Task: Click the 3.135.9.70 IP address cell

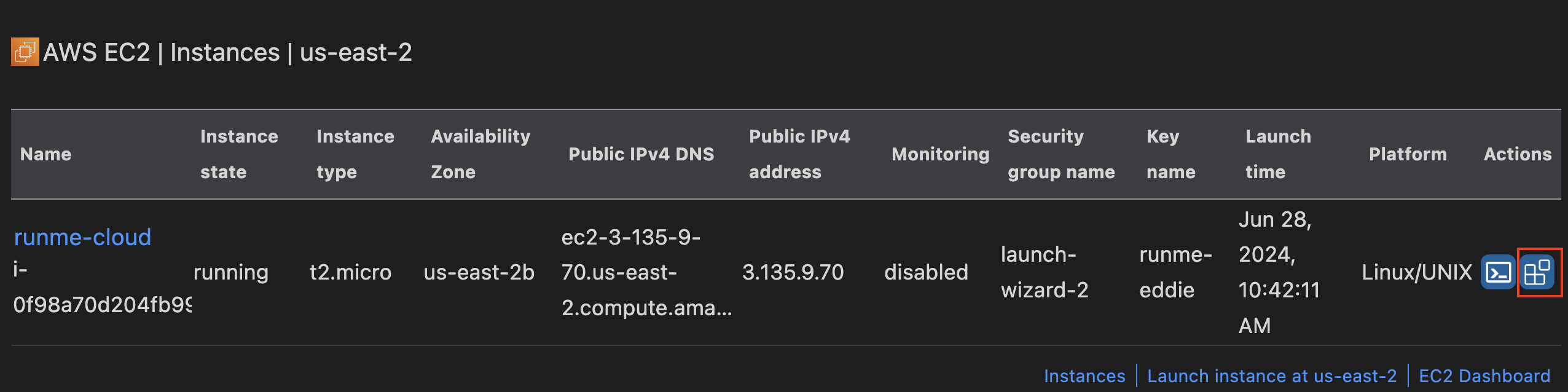Action: [x=793, y=272]
